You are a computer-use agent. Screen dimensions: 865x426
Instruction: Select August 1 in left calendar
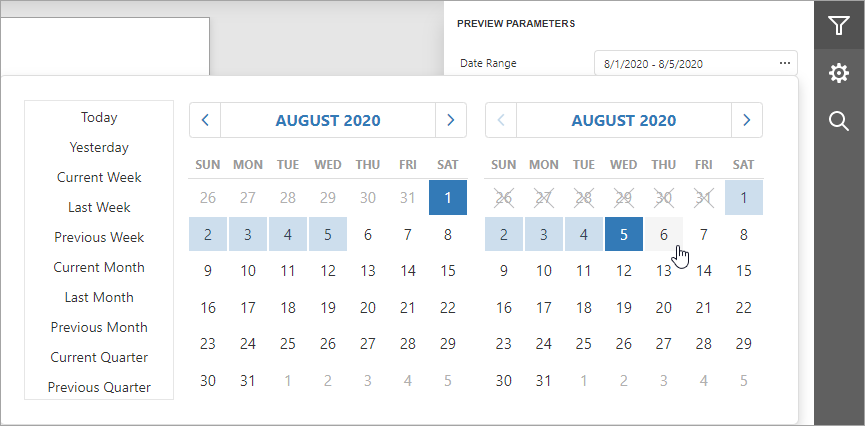447,197
